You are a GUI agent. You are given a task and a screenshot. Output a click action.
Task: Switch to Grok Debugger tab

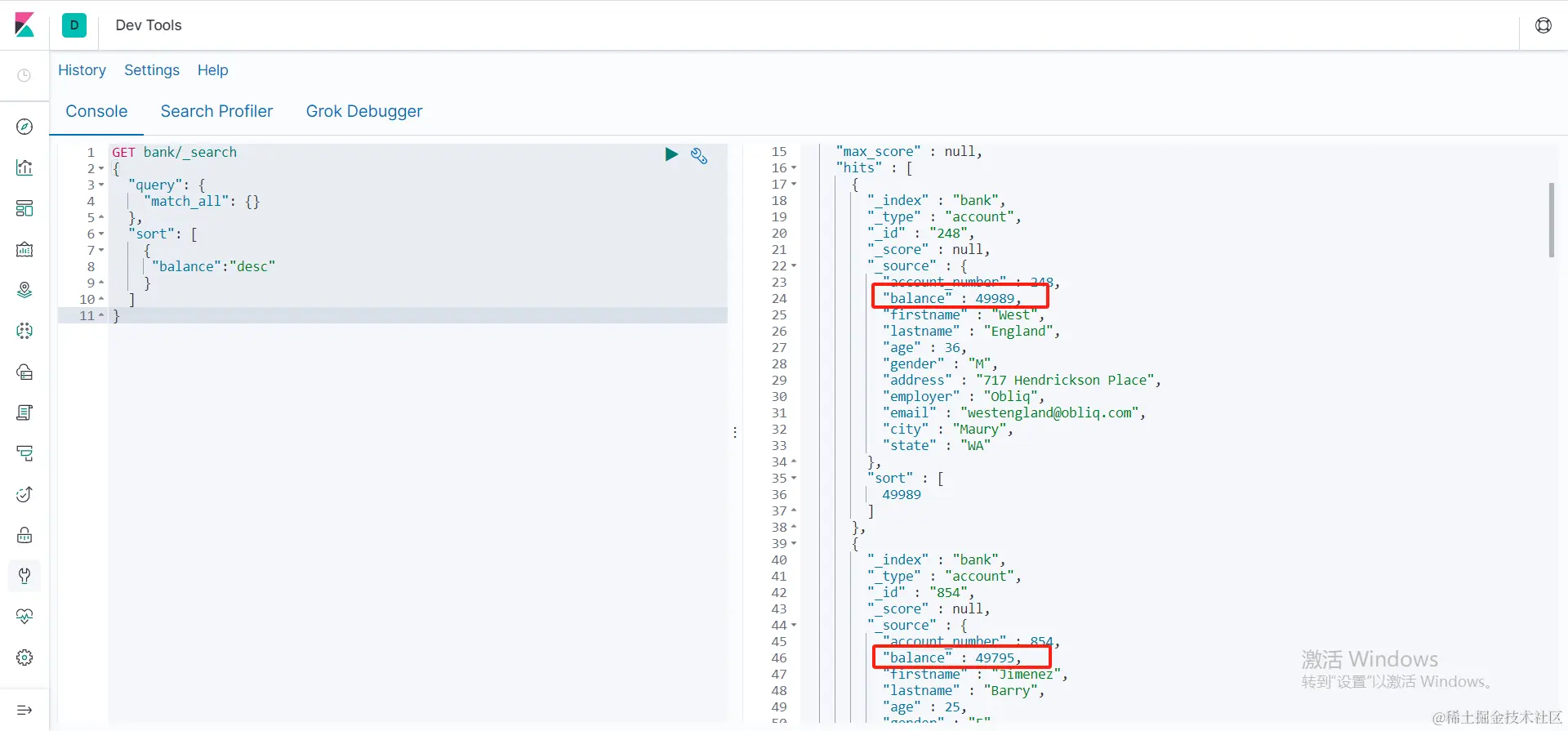point(364,111)
